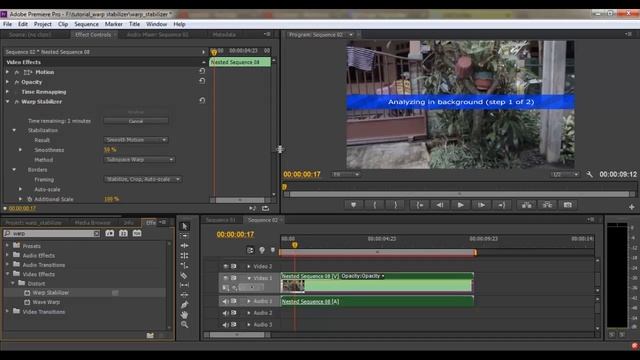Toggle Additional Scale animation stopwatch
This screenshot has height=360, width=640.
(x=29, y=199)
